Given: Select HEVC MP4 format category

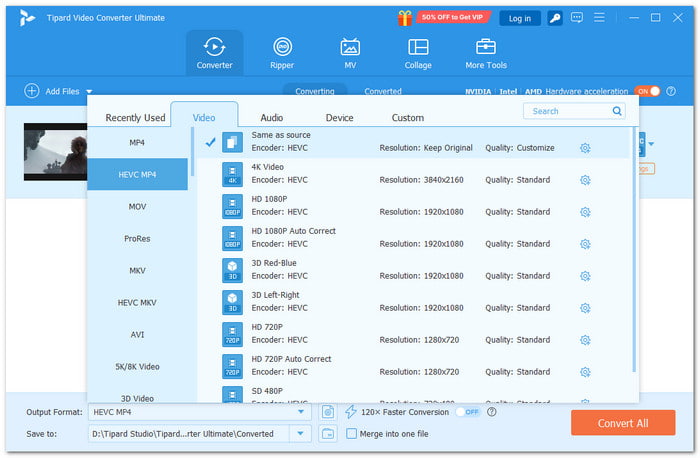Looking at the screenshot, I should (x=137, y=175).
